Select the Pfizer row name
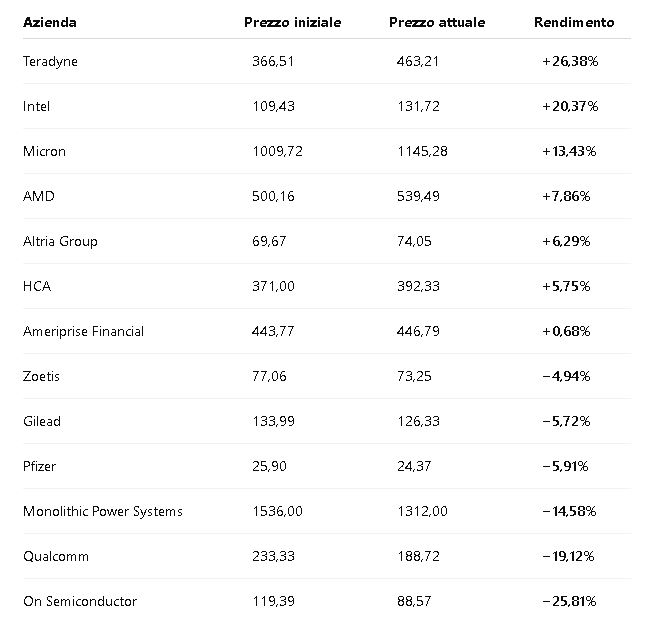Screen dimensions: 648x636 click(x=39, y=467)
